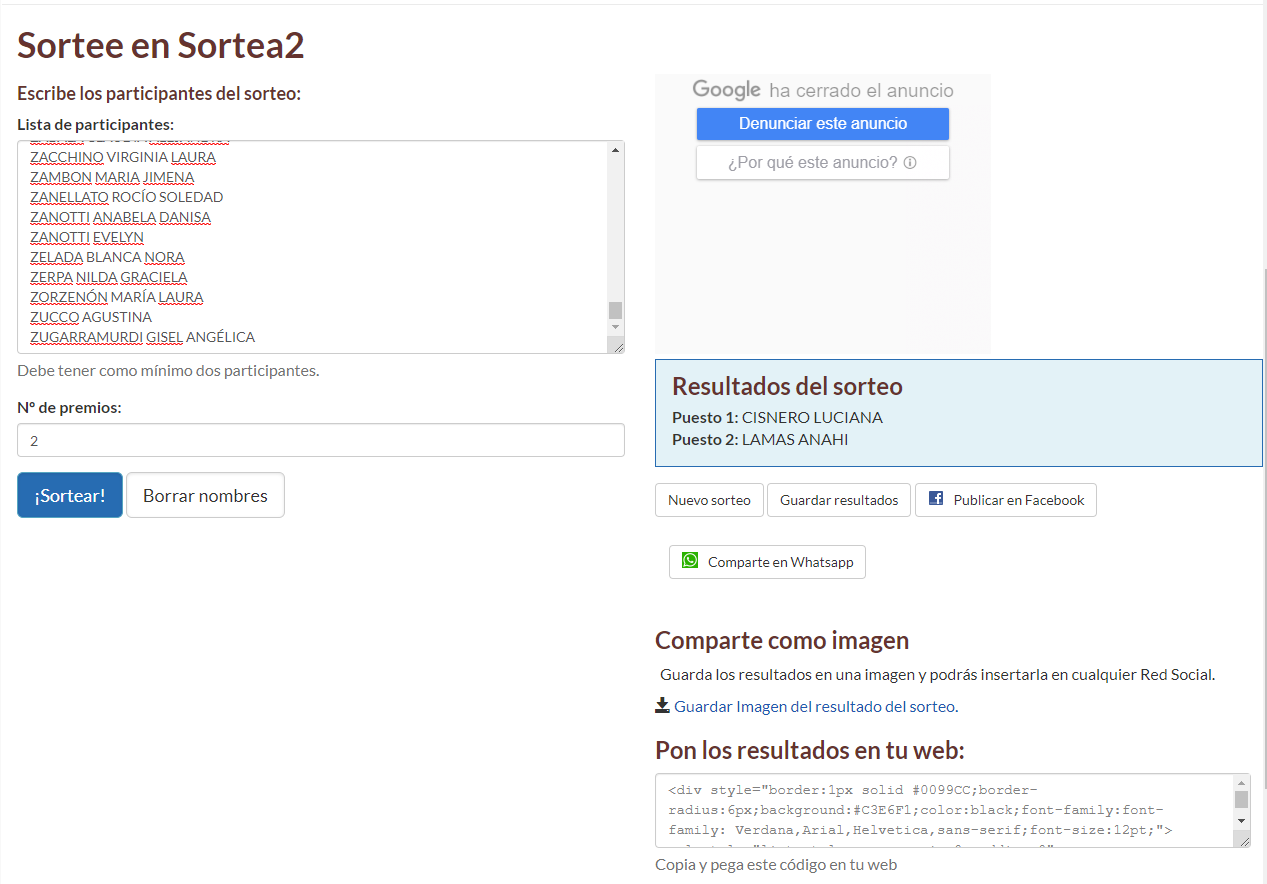Click the participants textarea resize handle
Image resolution: width=1267 pixels, height=884 pixels.
[617, 346]
